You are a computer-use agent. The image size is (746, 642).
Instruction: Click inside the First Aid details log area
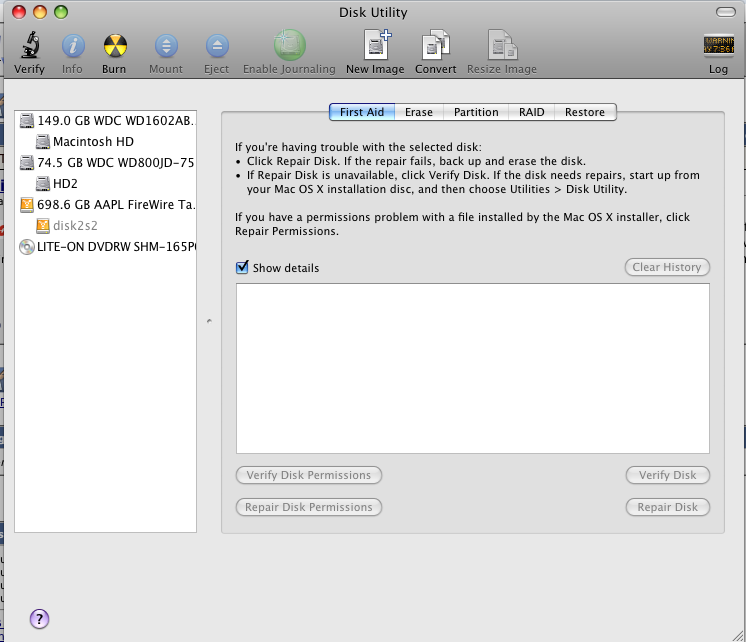[472, 368]
